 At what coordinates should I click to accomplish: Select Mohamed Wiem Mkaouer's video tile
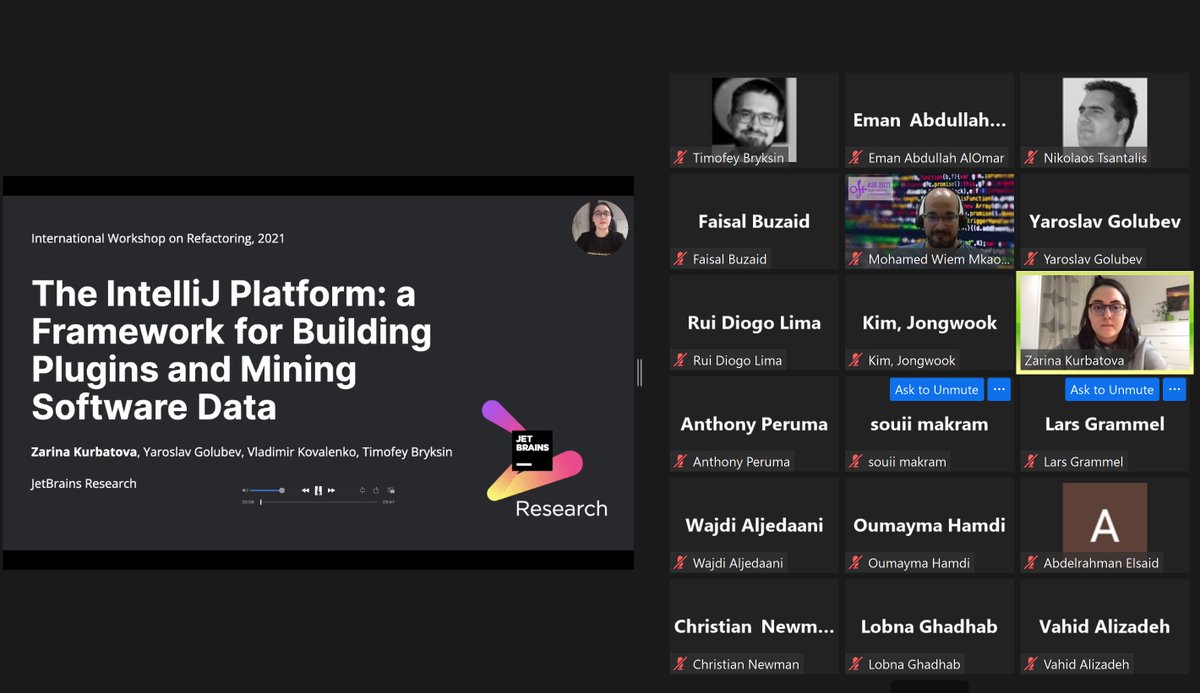pyautogui.click(x=929, y=221)
